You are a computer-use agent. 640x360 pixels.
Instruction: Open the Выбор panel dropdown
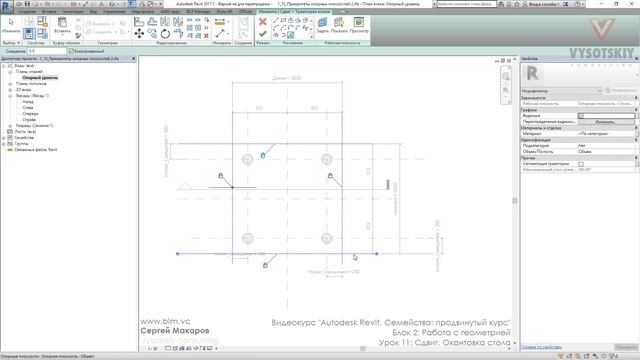pos(11,42)
